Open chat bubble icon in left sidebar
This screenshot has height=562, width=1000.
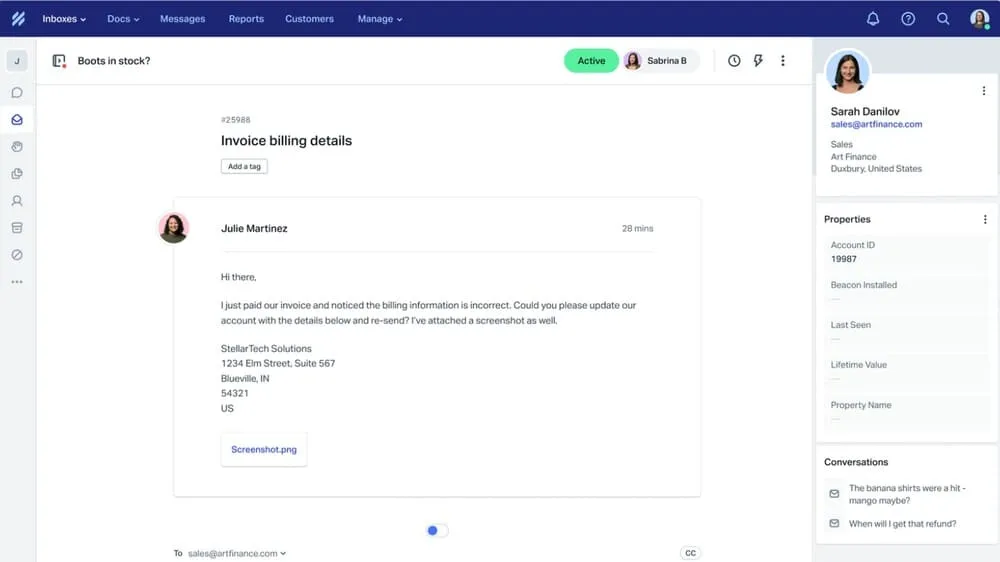pyautogui.click(x=17, y=92)
